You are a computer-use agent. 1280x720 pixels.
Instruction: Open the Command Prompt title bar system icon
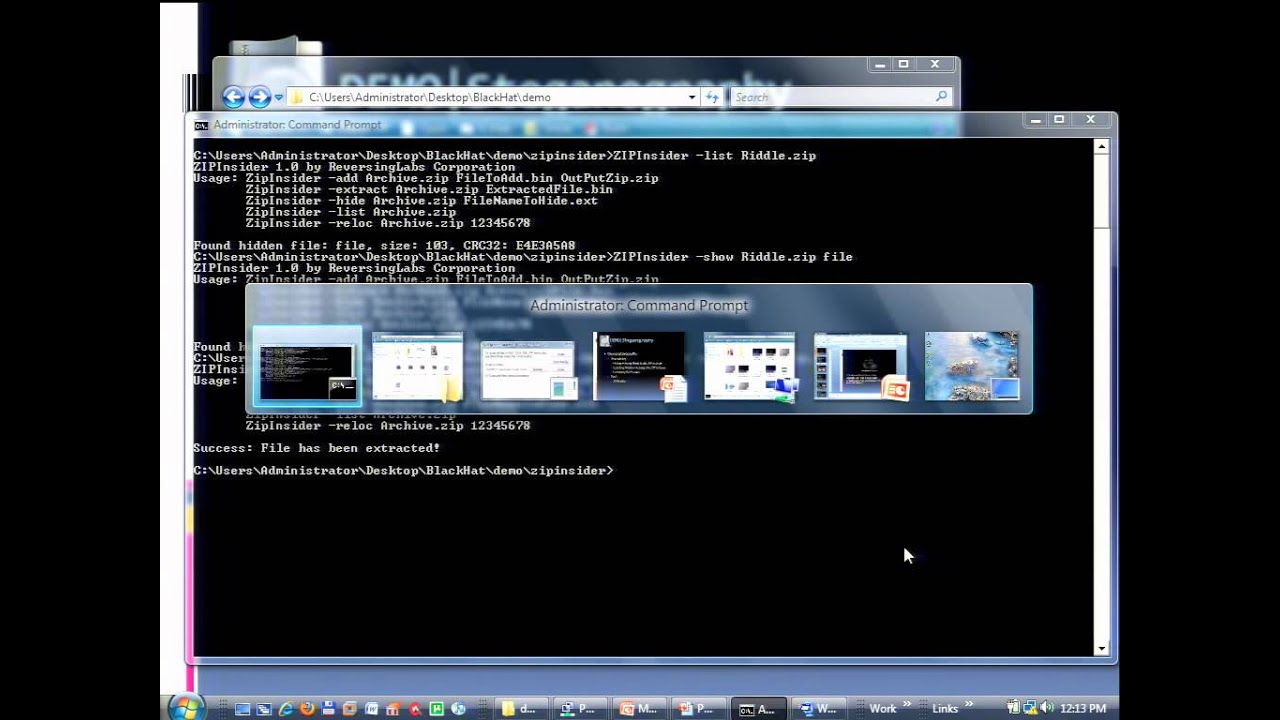tap(201, 125)
